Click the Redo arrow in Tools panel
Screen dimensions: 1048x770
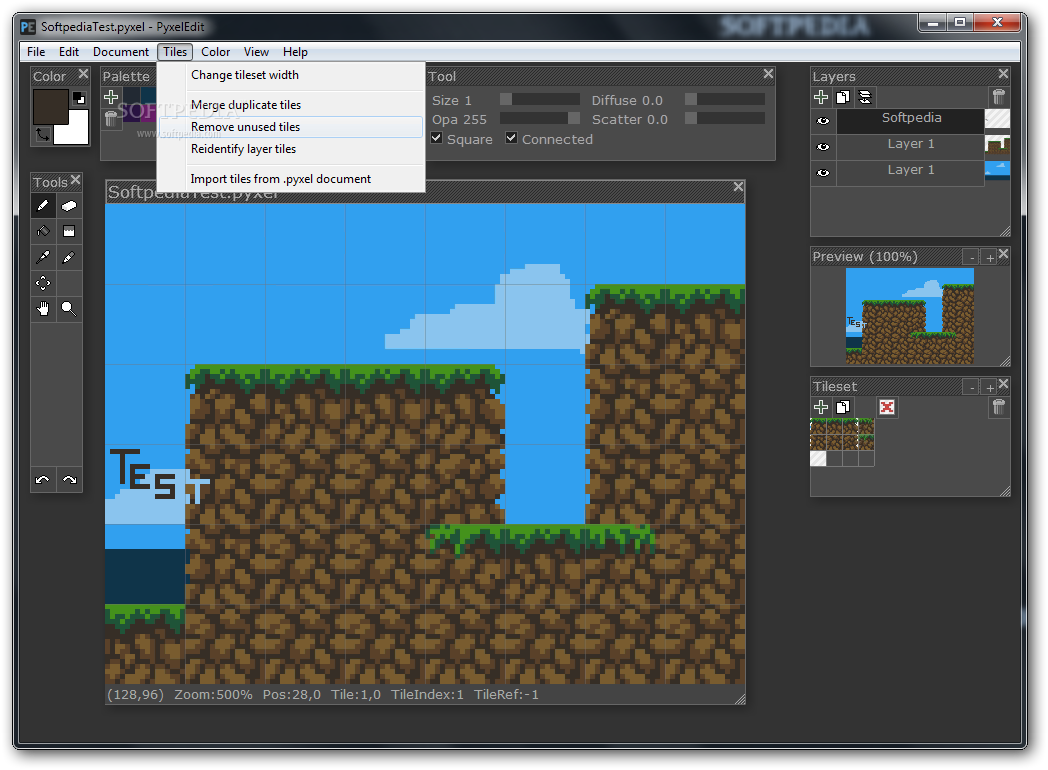[70, 480]
